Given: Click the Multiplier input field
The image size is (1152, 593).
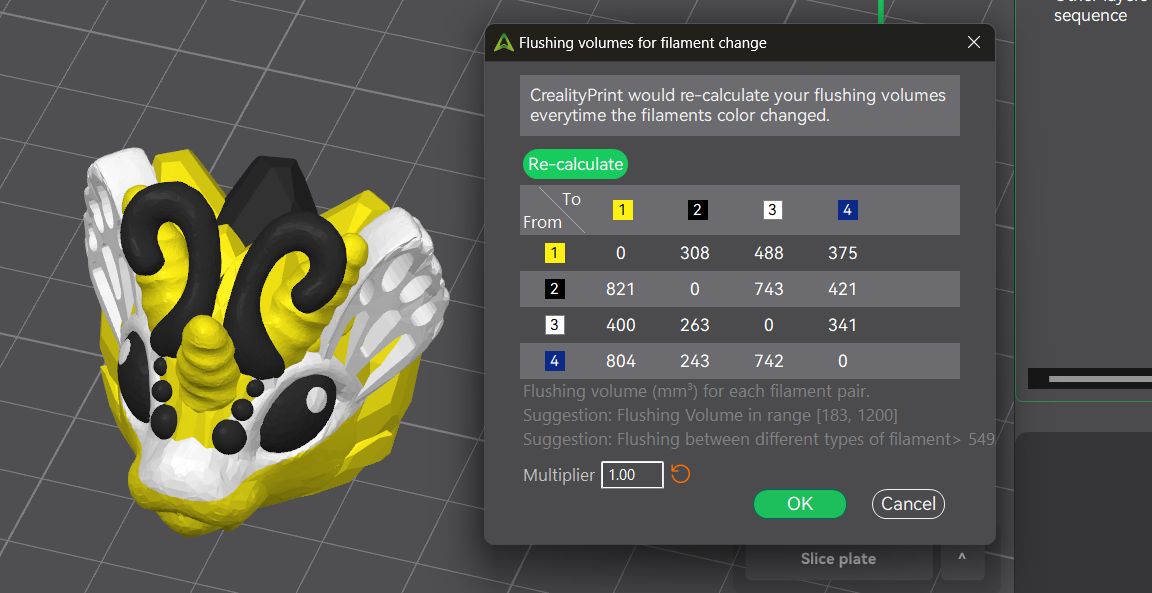Looking at the screenshot, I should coord(632,475).
